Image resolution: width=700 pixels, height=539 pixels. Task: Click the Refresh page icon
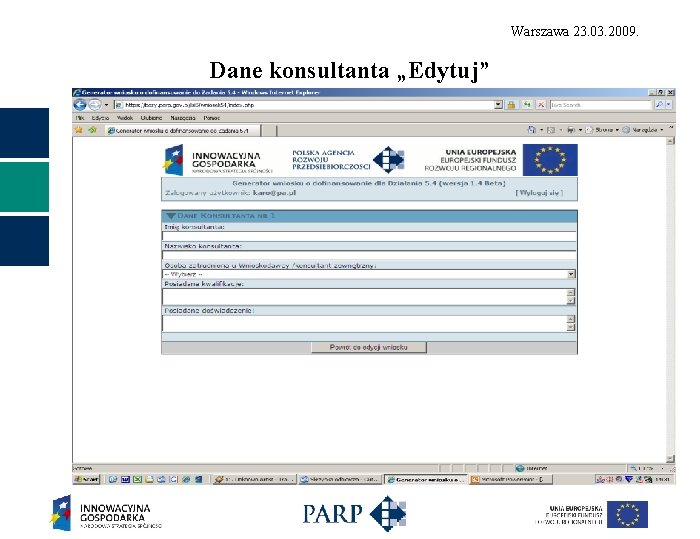pos(527,104)
